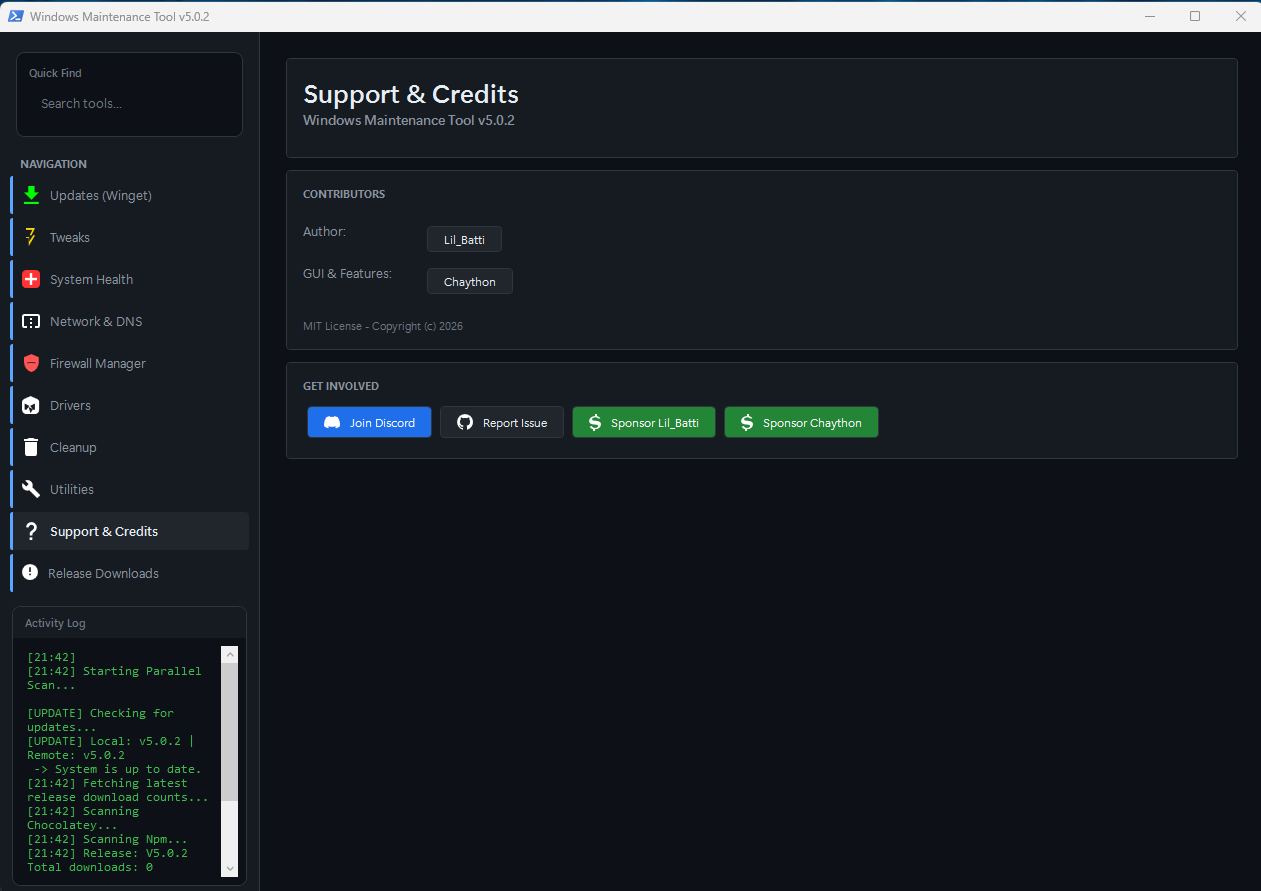Click the NAVIGATION sidebar heading
The image size is (1261, 891).
point(53,164)
